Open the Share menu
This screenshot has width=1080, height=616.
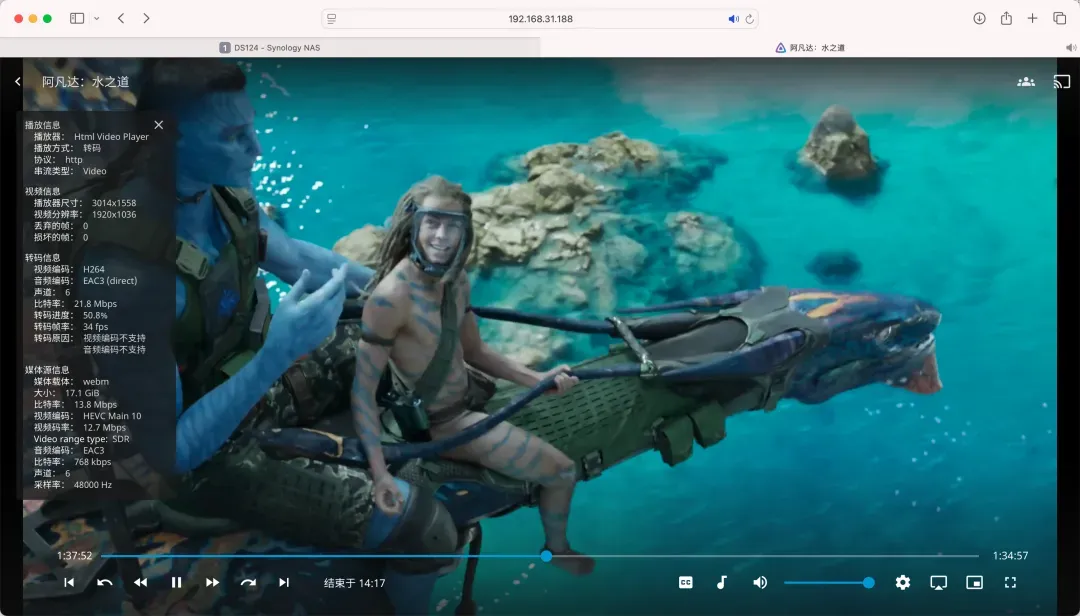click(x=1006, y=19)
